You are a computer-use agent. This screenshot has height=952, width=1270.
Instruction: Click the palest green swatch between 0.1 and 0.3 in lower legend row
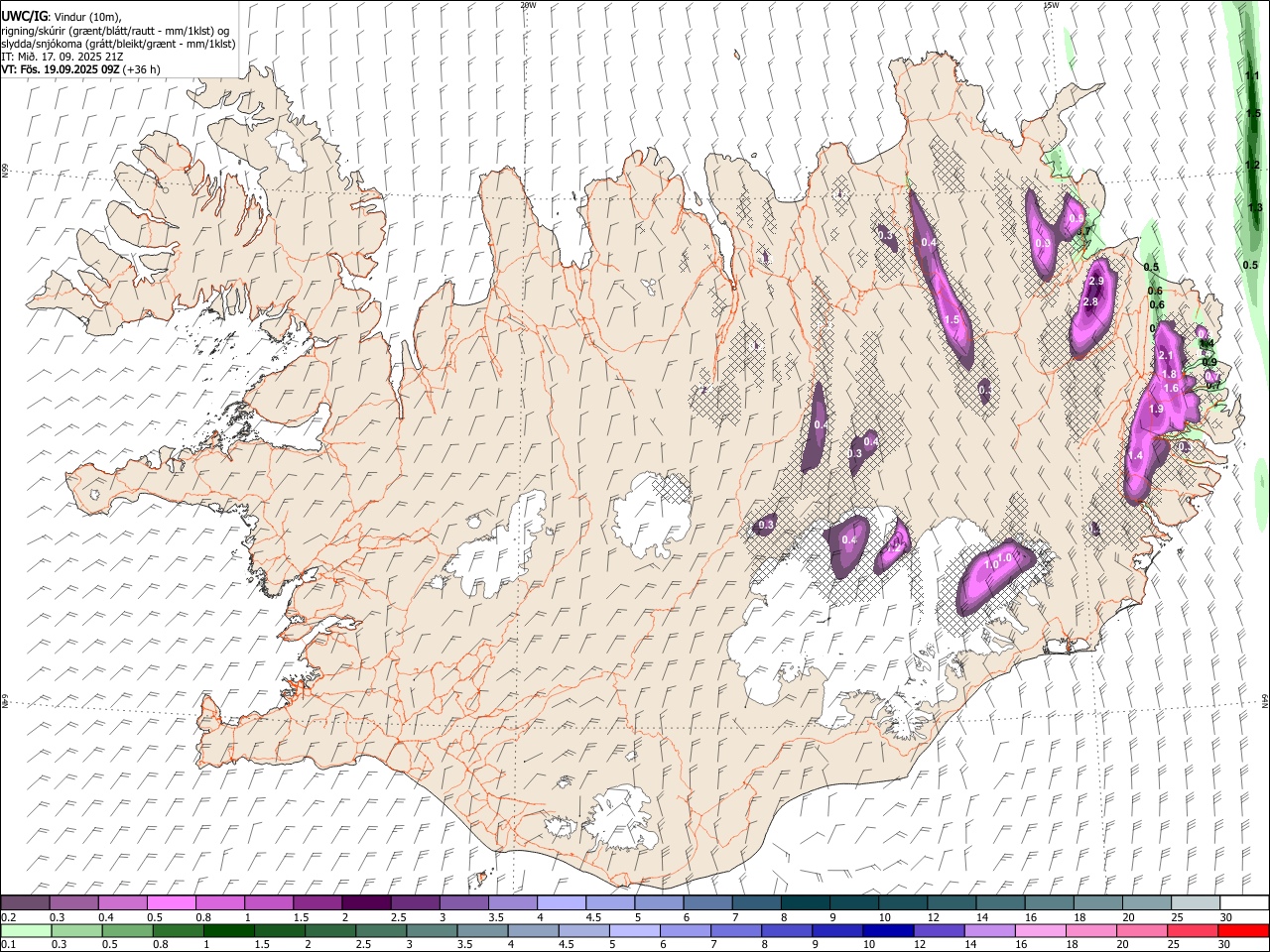(x=26, y=931)
